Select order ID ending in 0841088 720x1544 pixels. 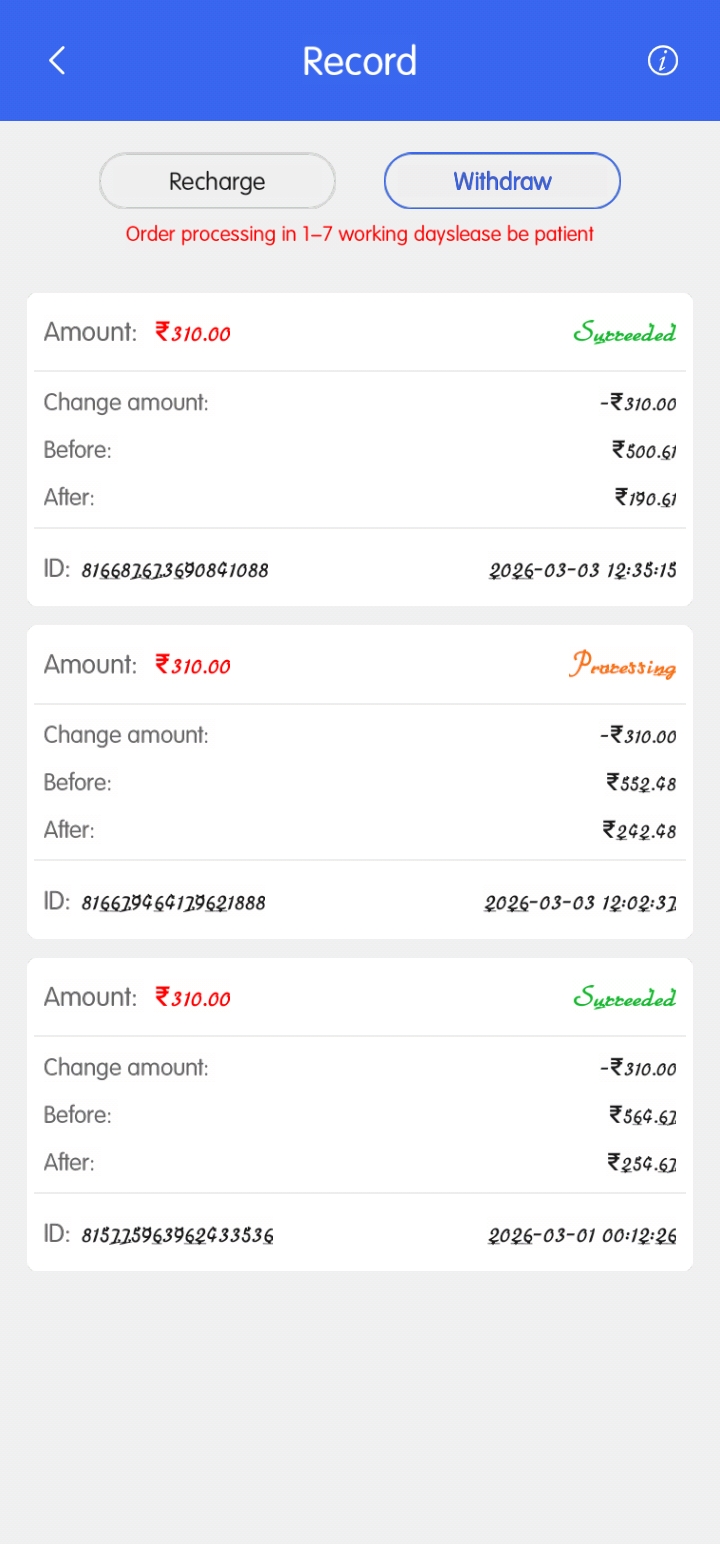175,571
